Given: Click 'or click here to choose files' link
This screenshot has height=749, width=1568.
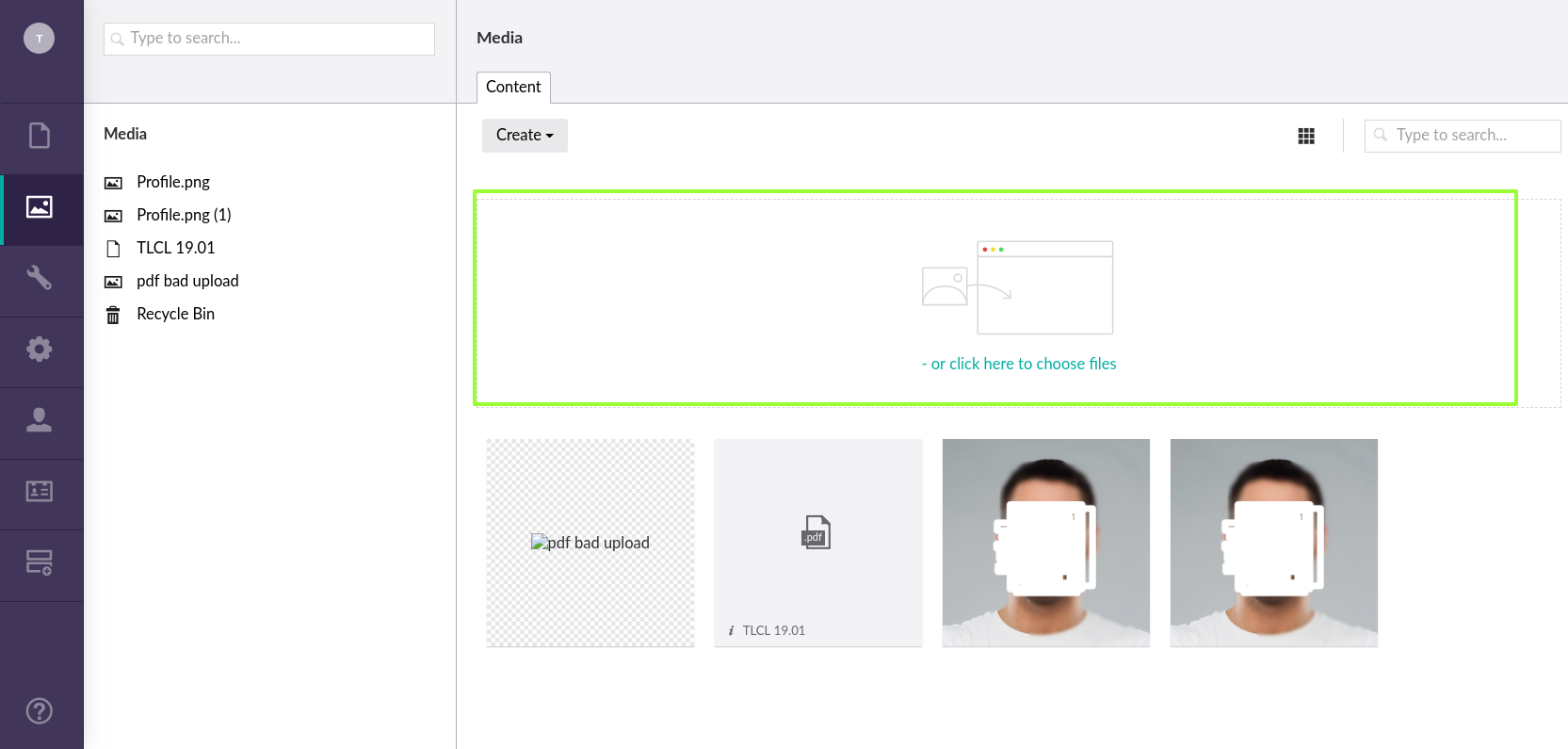Looking at the screenshot, I should (x=1019, y=364).
